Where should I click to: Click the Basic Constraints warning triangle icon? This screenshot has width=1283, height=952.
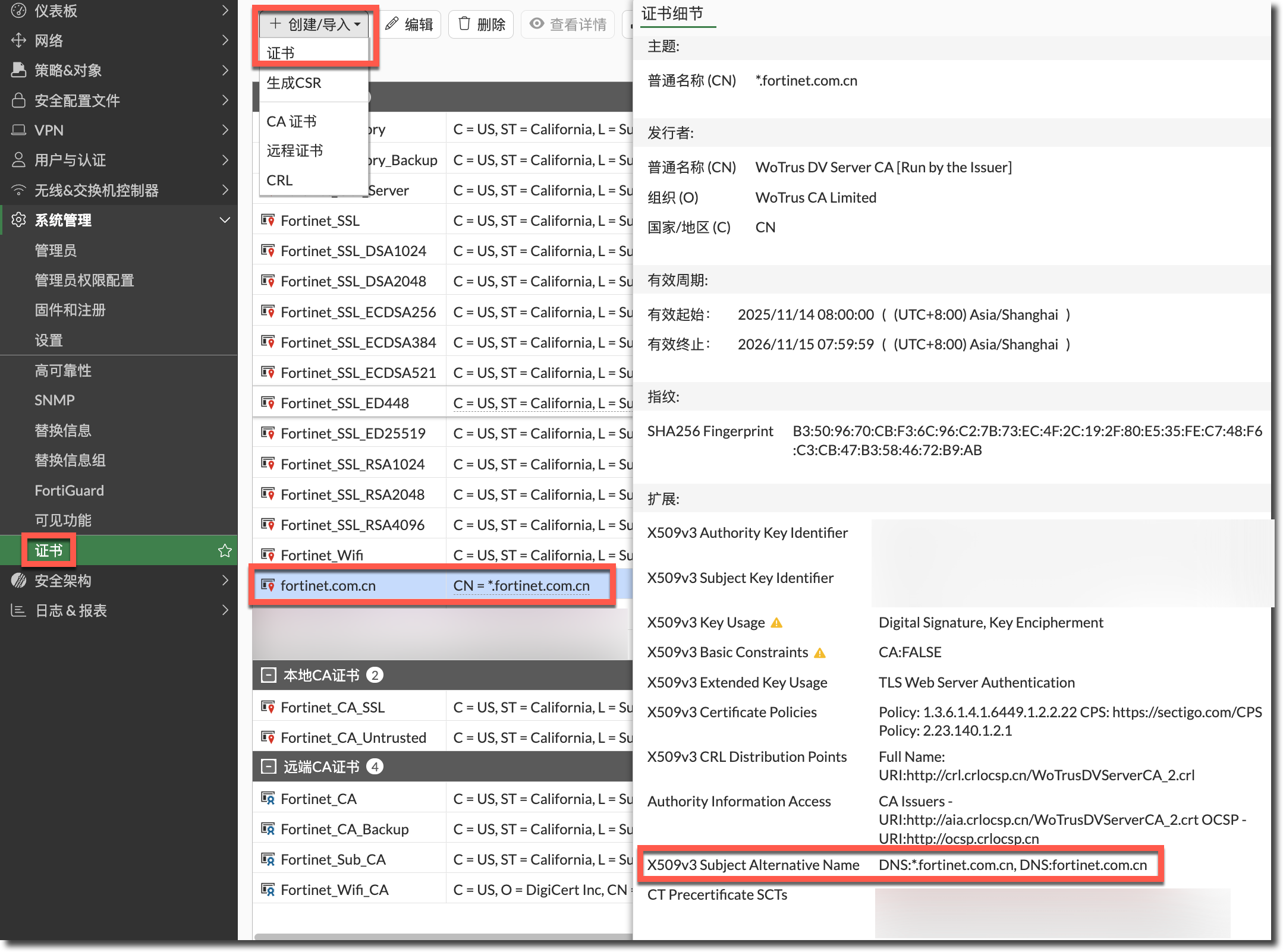tap(820, 652)
